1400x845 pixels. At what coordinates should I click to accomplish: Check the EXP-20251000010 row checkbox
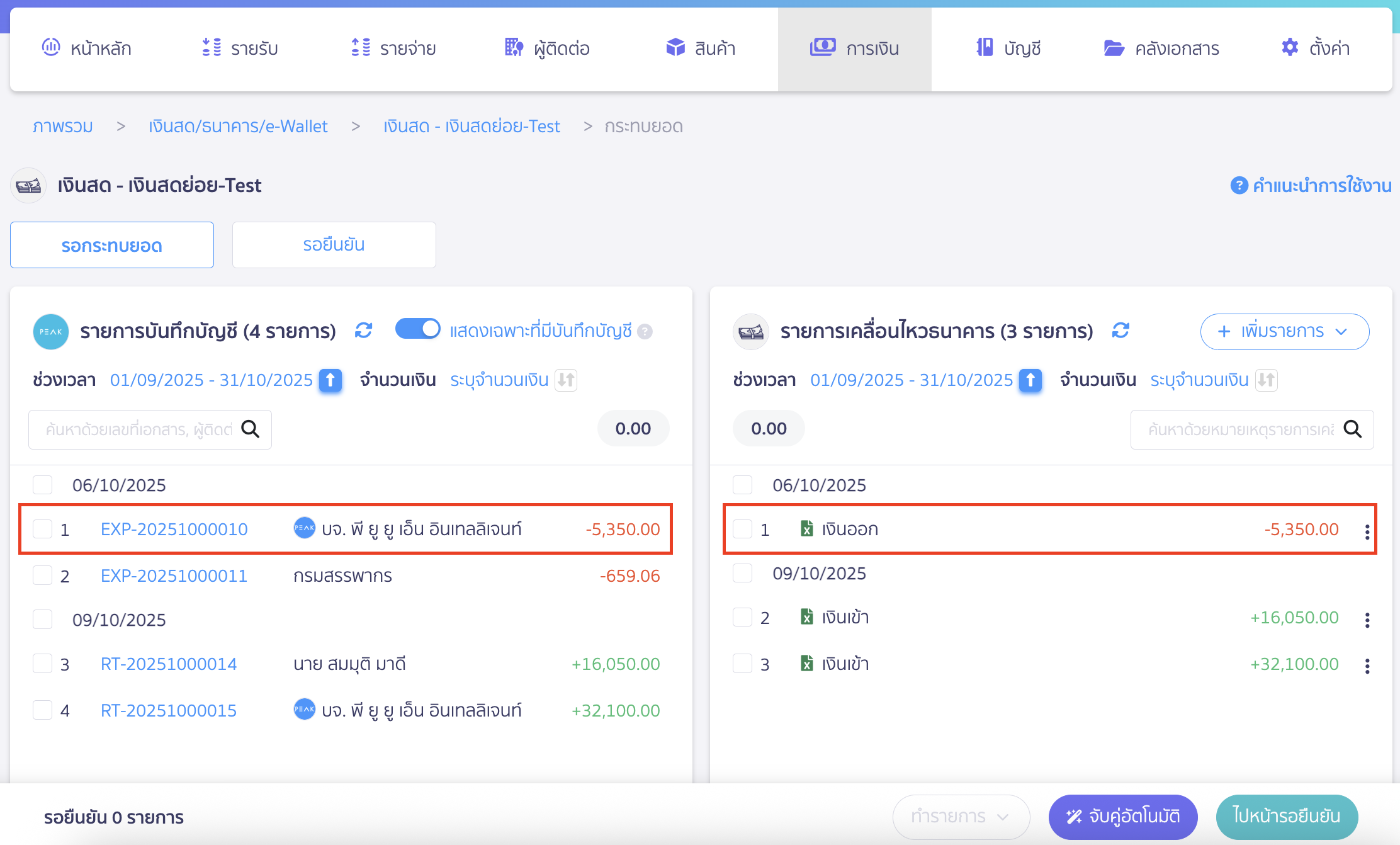(43, 529)
